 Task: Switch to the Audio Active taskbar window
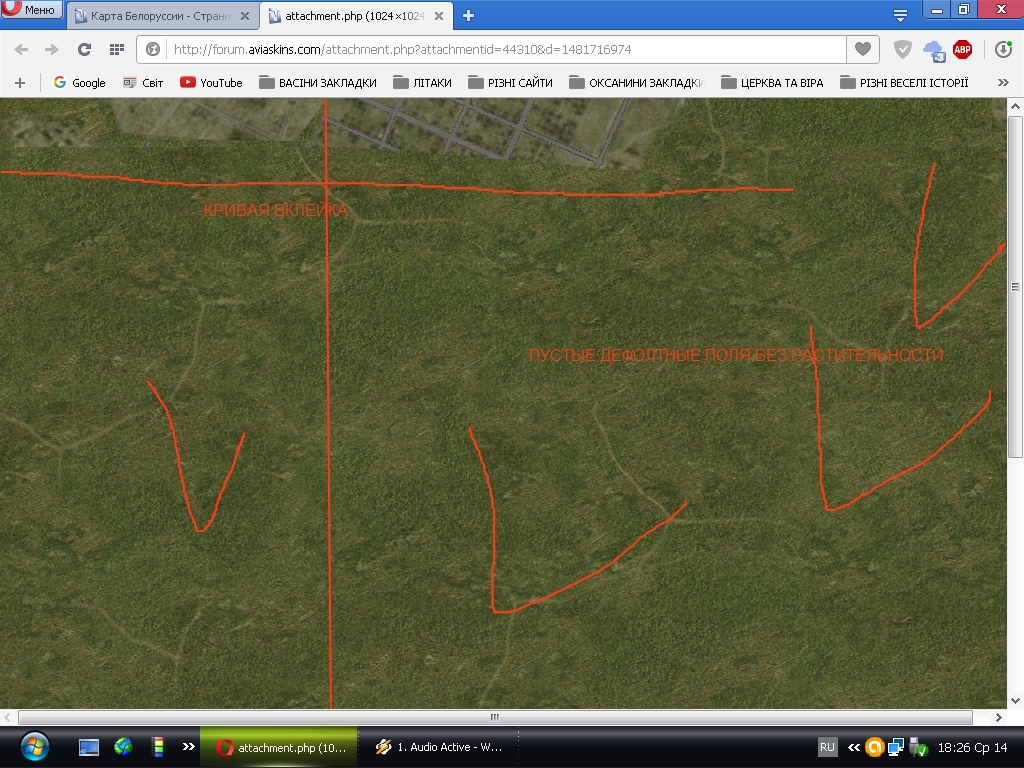(438, 747)
